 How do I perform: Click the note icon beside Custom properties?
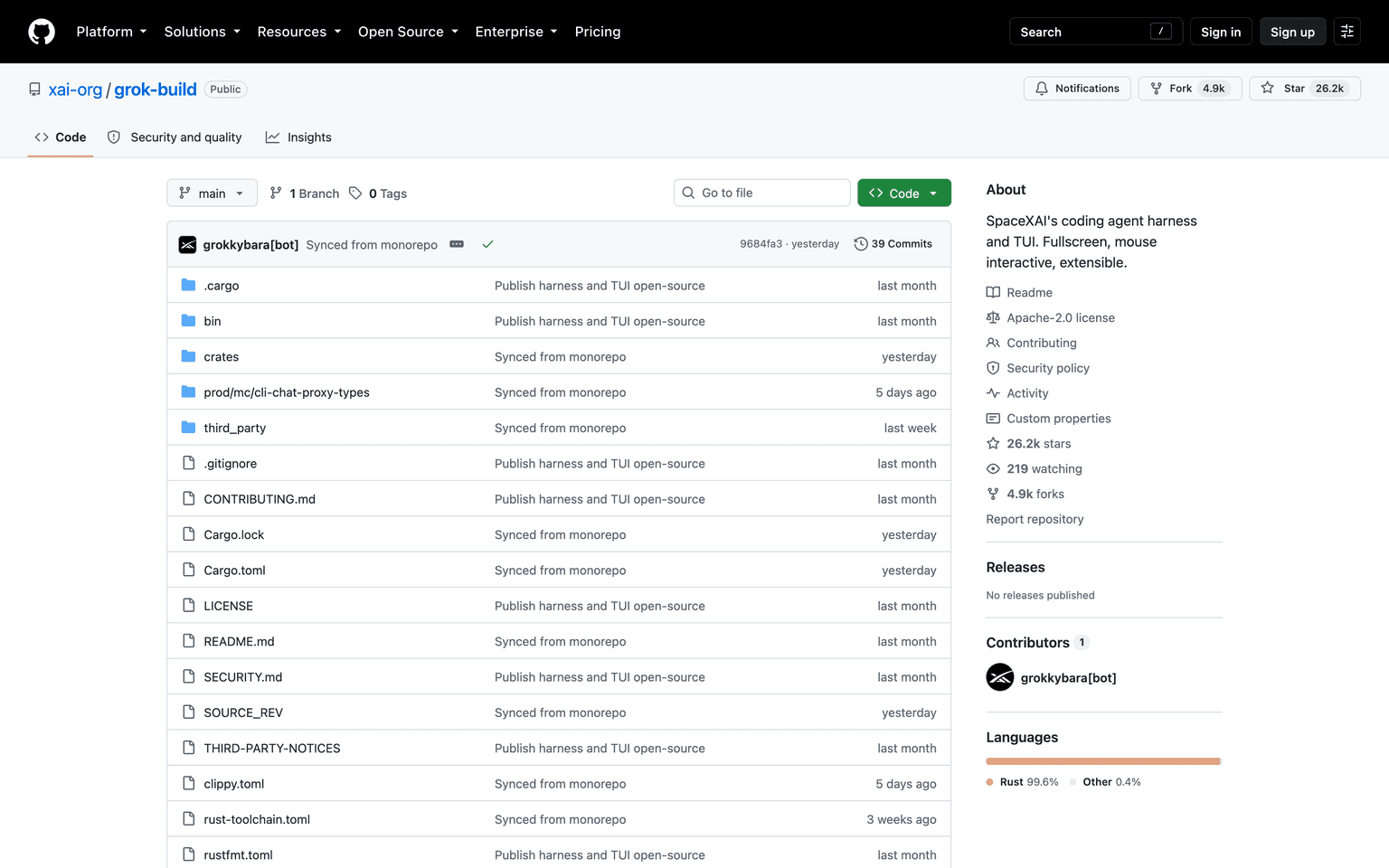point(993,419)
